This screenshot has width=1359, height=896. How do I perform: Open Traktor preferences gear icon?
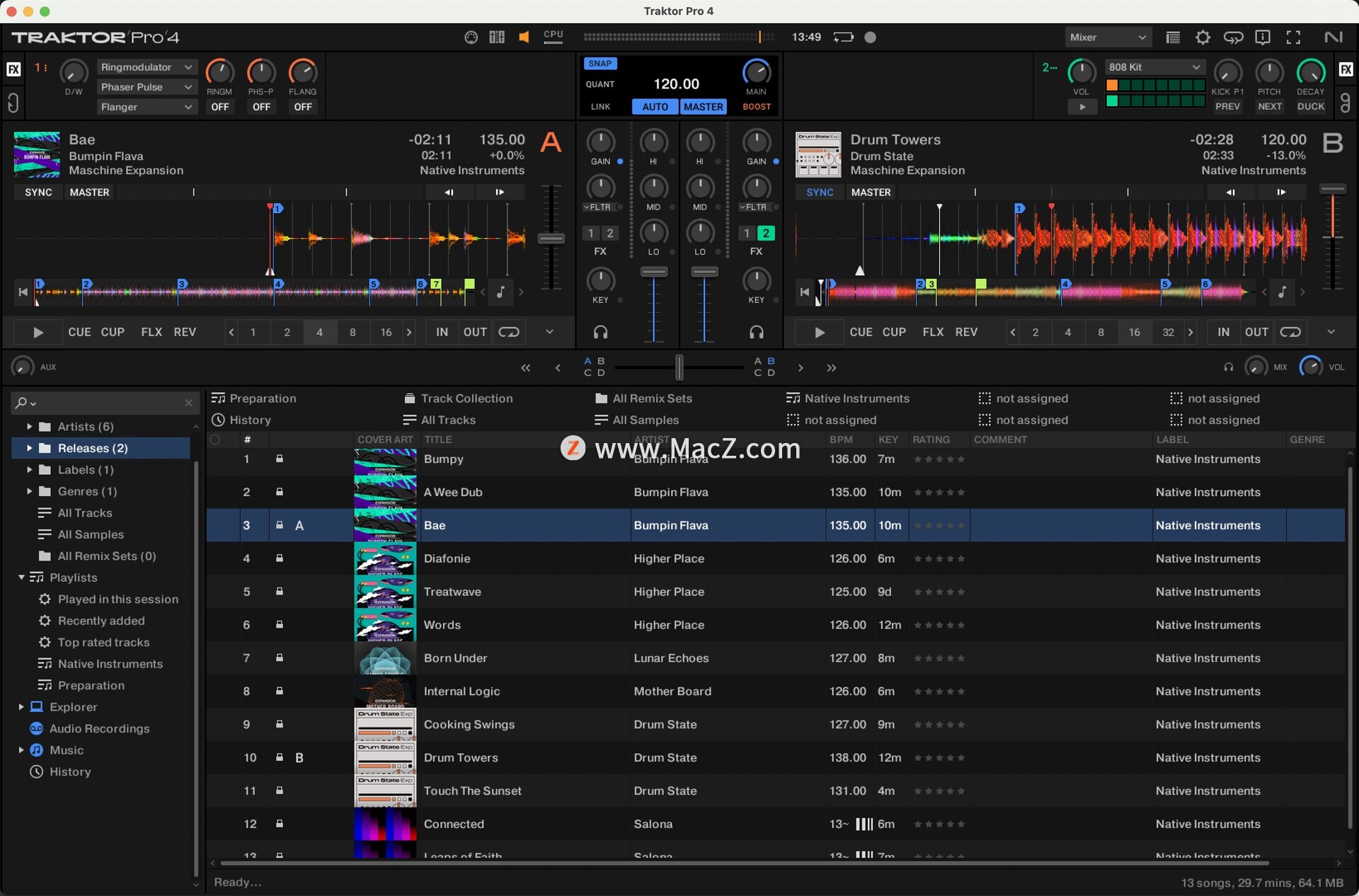coord(1203,38)
